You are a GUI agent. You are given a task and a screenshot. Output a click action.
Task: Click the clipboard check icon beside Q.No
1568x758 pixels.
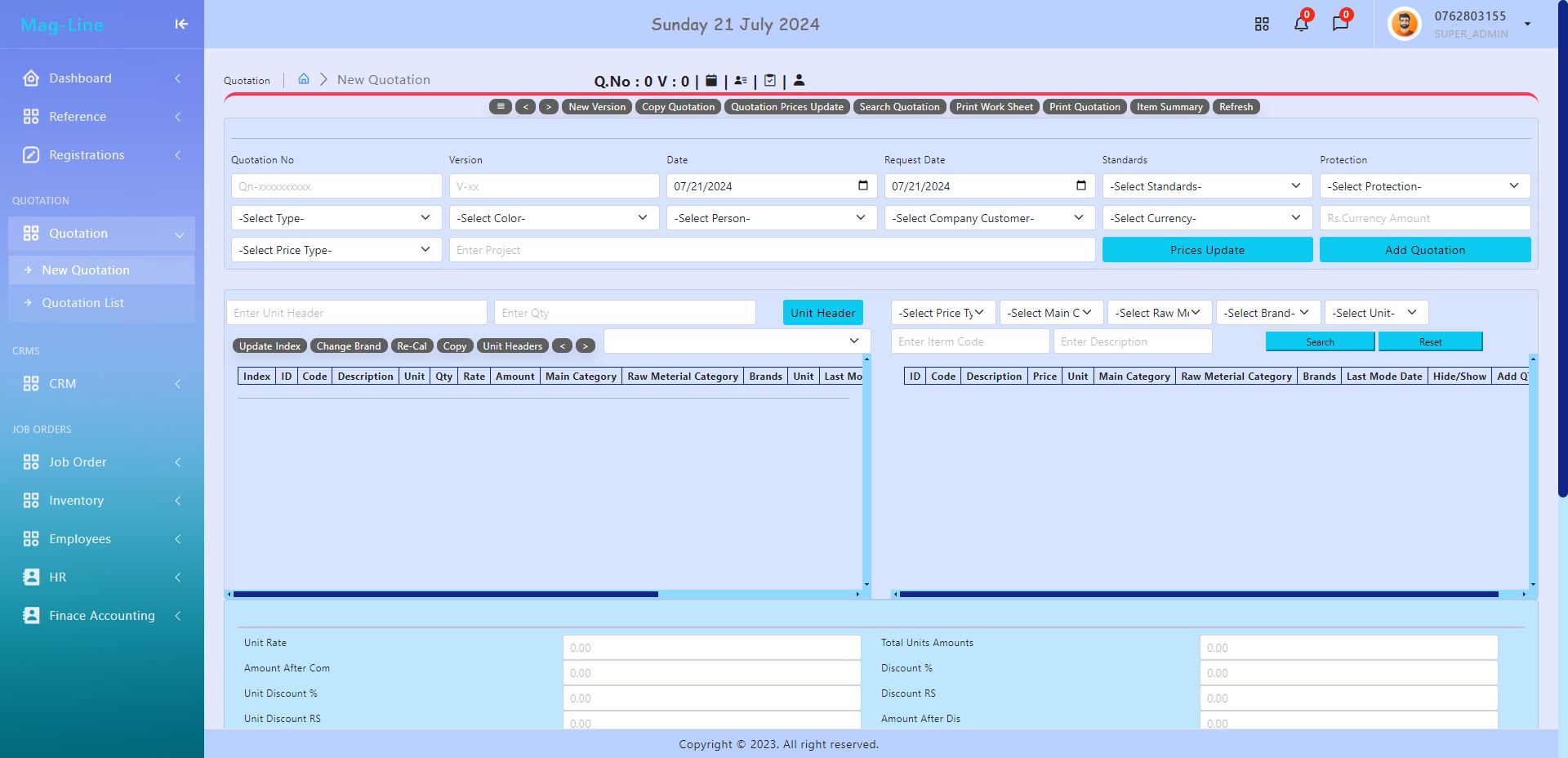click(x=770, y=80)
